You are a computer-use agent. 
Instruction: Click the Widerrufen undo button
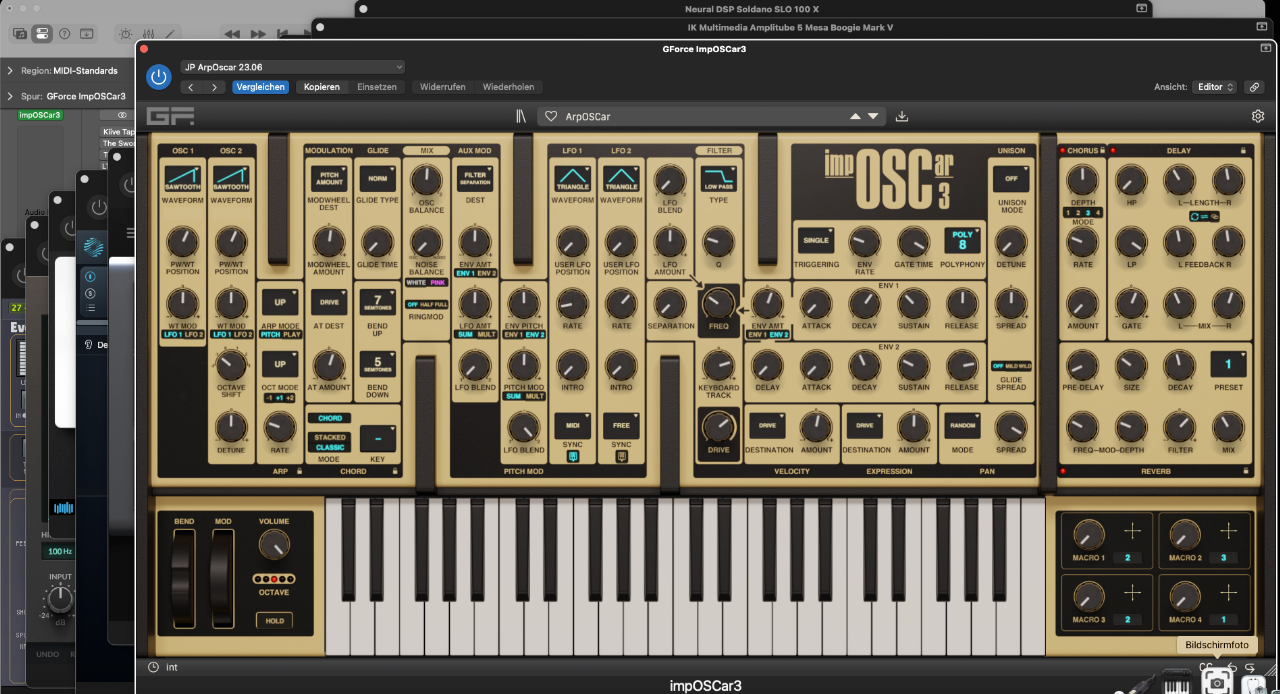[443, 87]
